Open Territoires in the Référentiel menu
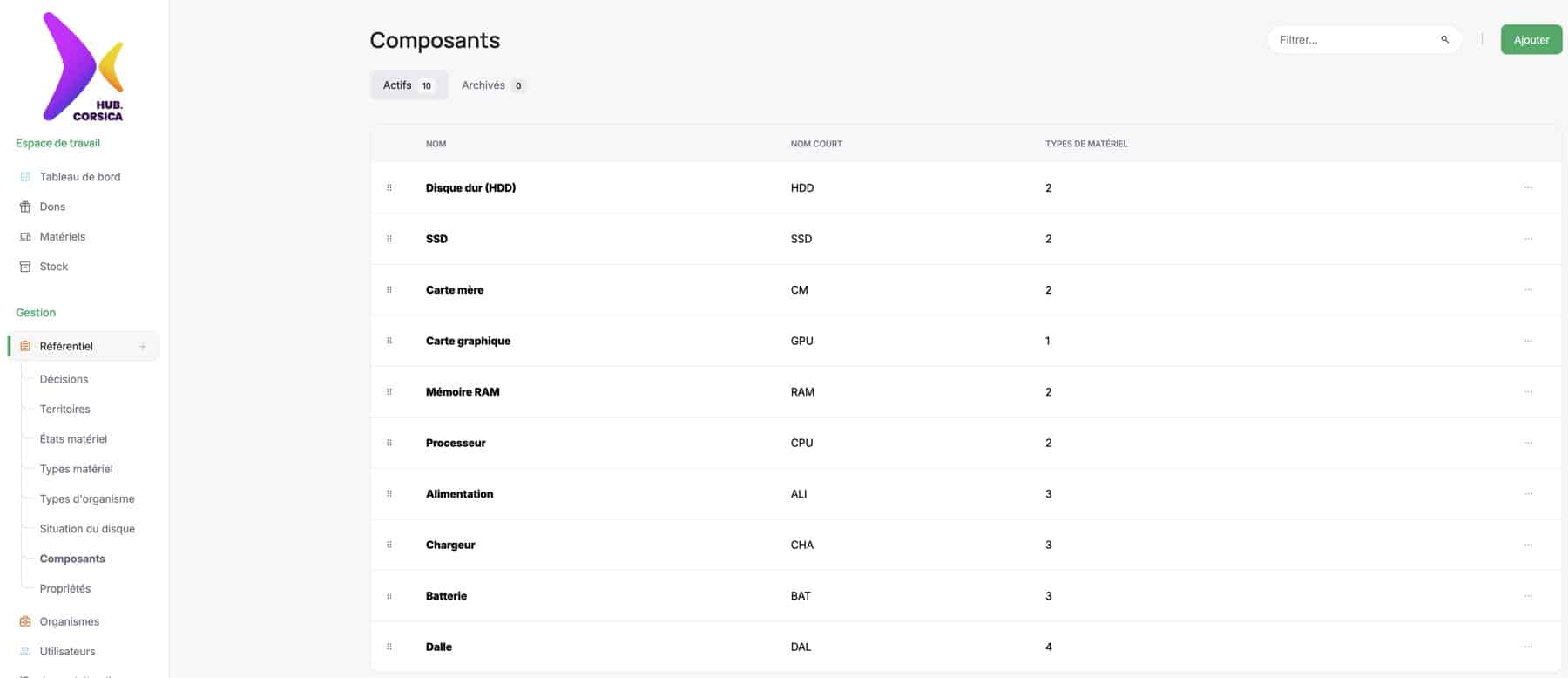1568x678 pixels. [64, 409]
